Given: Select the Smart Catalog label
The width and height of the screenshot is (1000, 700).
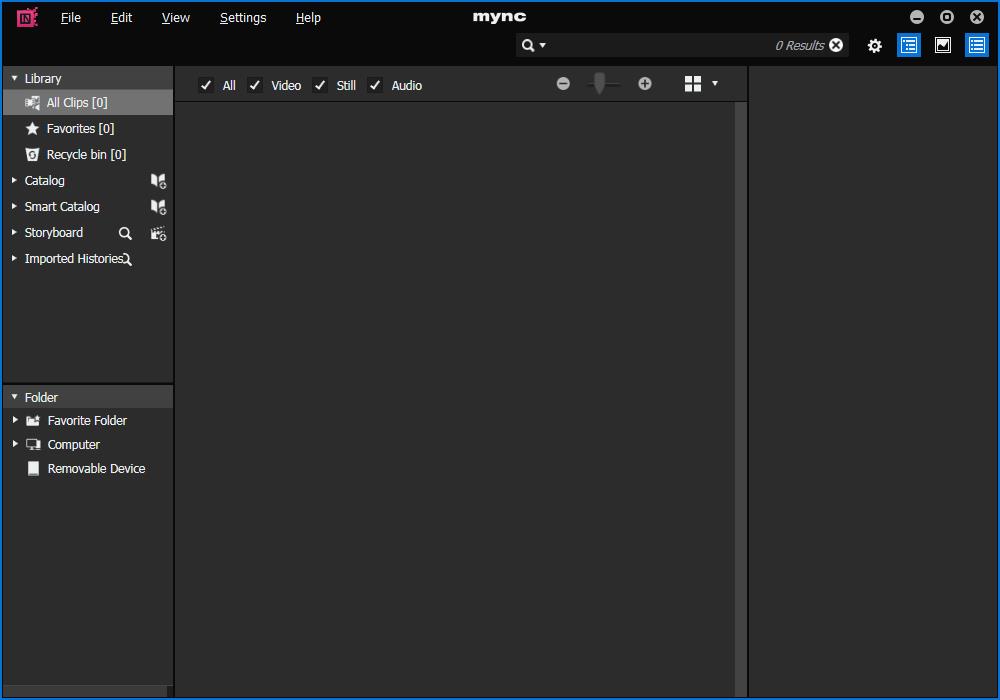Looking at the screenshot, I should pos(62,207).
